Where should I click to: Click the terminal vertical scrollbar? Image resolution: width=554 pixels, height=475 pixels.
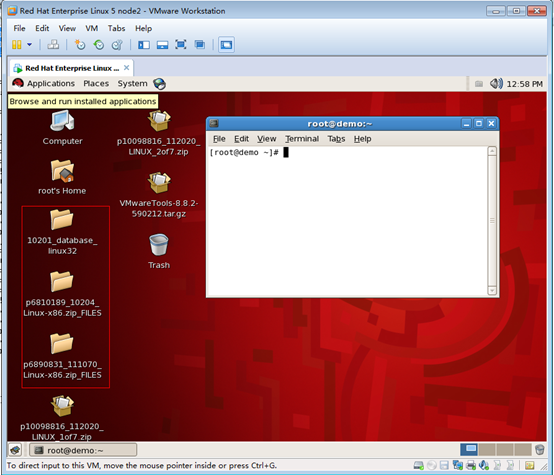(492, 221)
